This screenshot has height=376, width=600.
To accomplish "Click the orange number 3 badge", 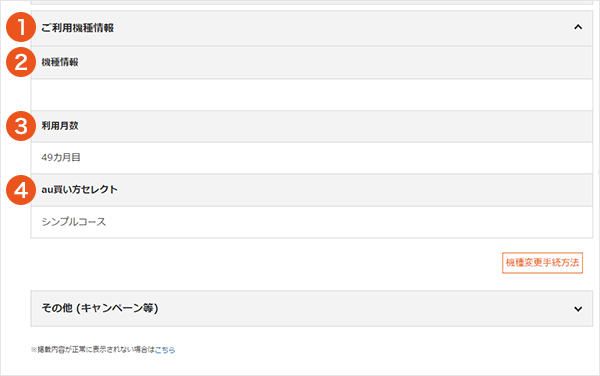I will (x=21, y=126).
